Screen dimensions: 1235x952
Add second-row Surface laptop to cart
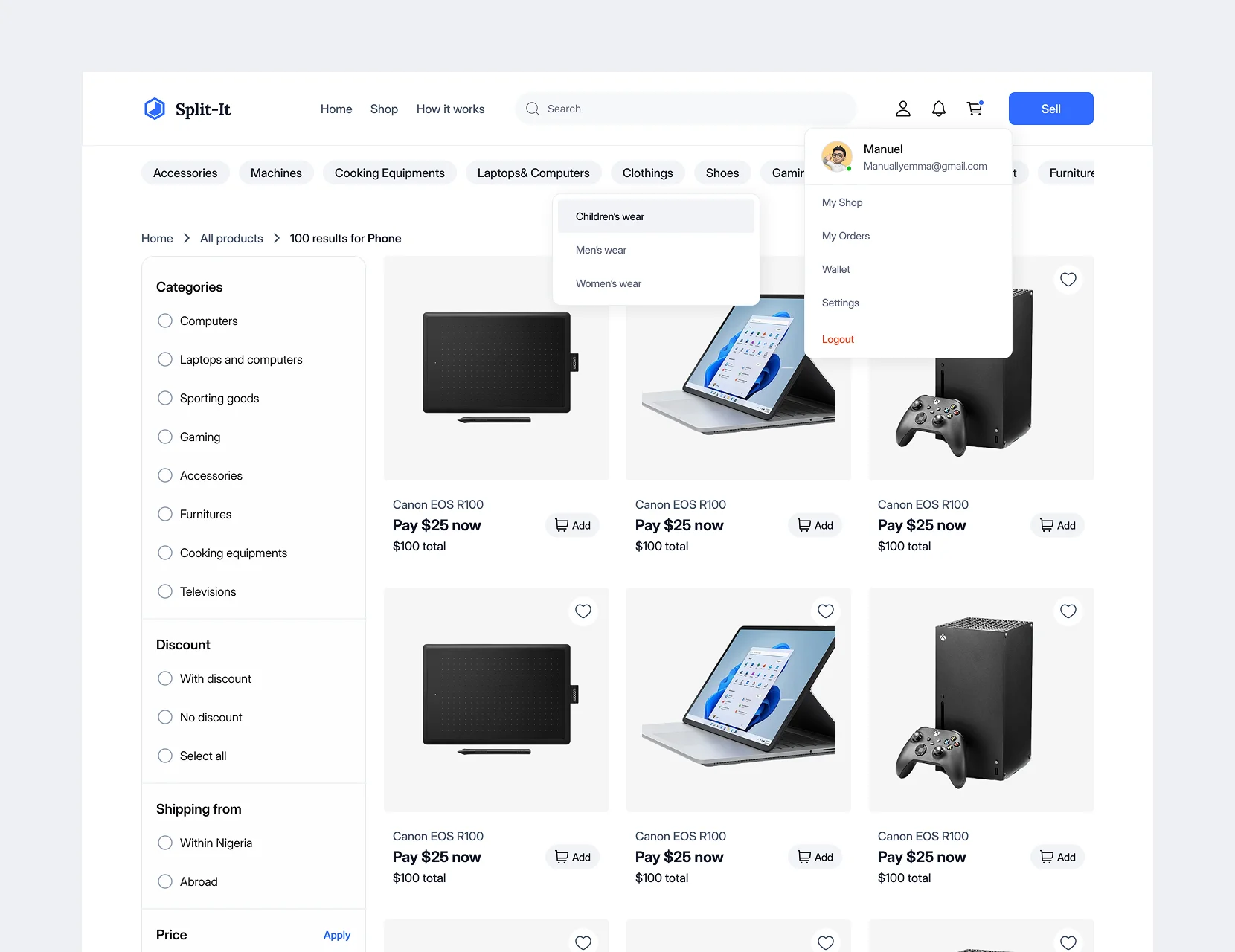[815, 857]
